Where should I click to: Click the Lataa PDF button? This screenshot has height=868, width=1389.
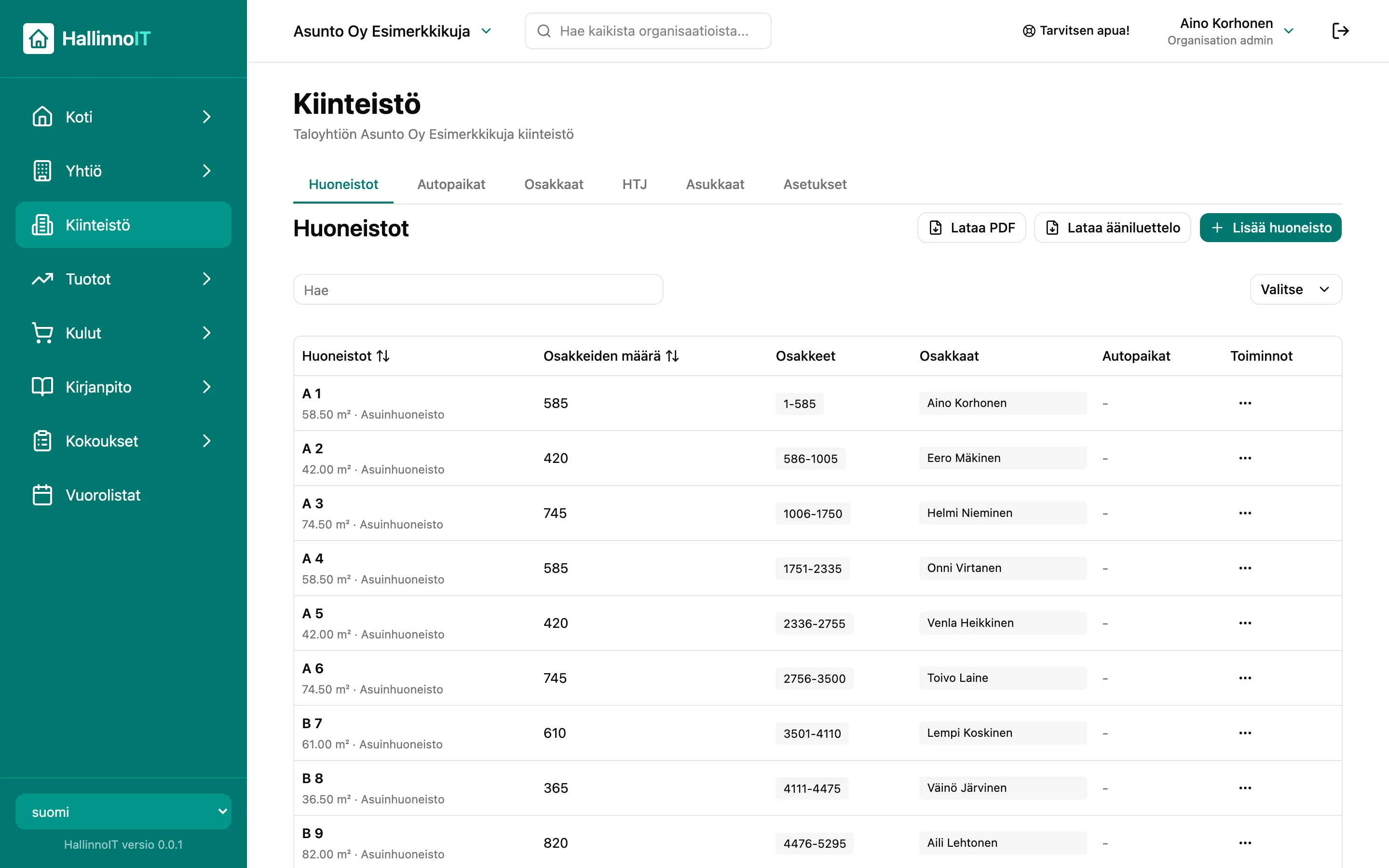click(x=971, y=228)
